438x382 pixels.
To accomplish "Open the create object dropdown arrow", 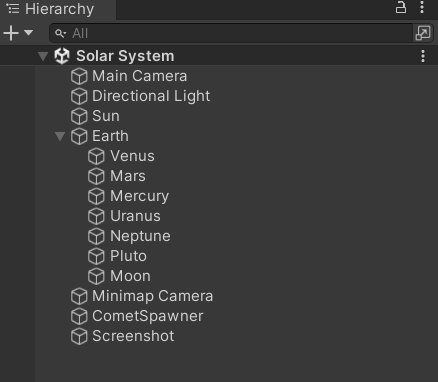I will pos(29,33).
